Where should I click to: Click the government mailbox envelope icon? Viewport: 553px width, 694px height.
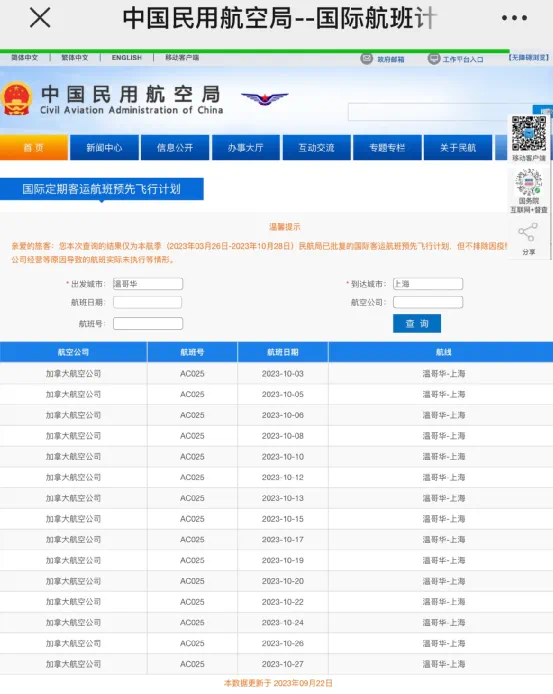click(367, 58)
